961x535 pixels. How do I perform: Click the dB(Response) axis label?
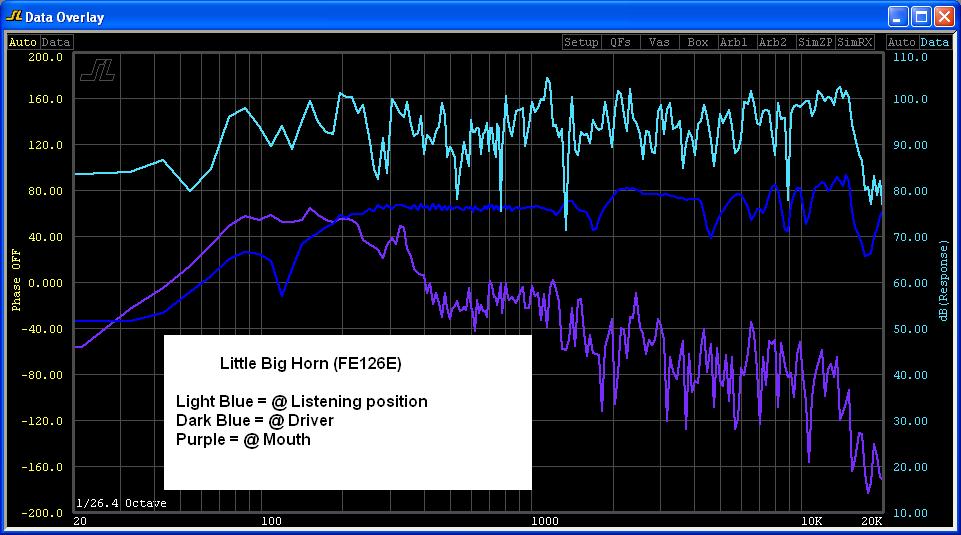coord(944,280)
